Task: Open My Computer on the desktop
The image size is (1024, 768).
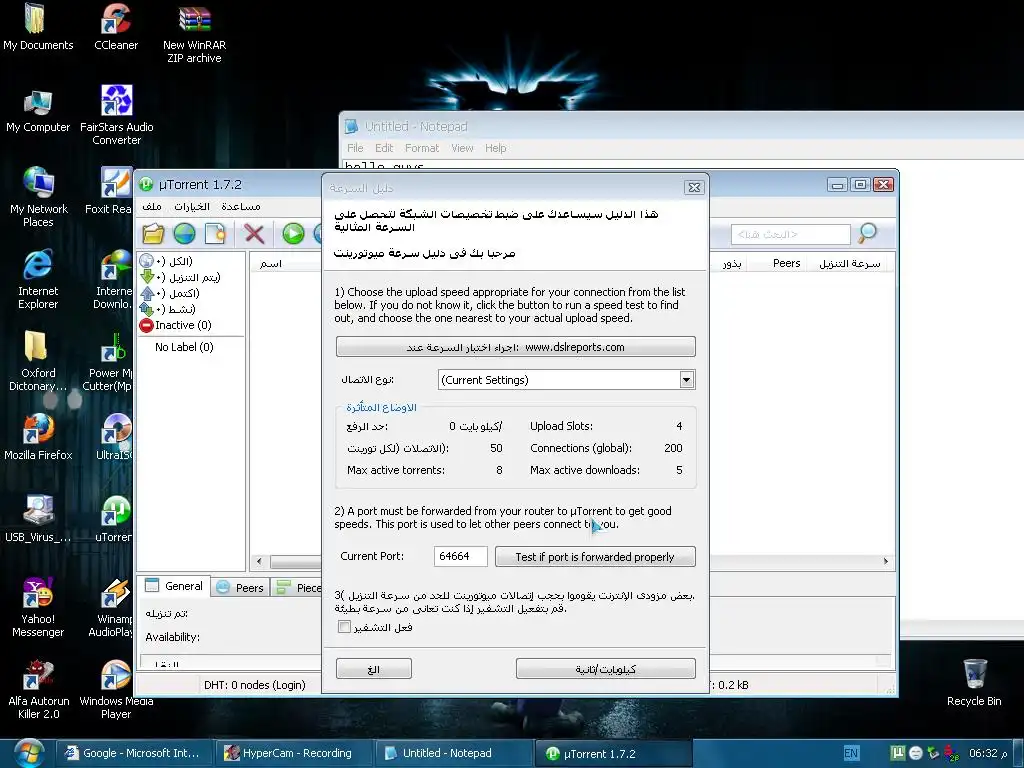Action: point(37,111)
